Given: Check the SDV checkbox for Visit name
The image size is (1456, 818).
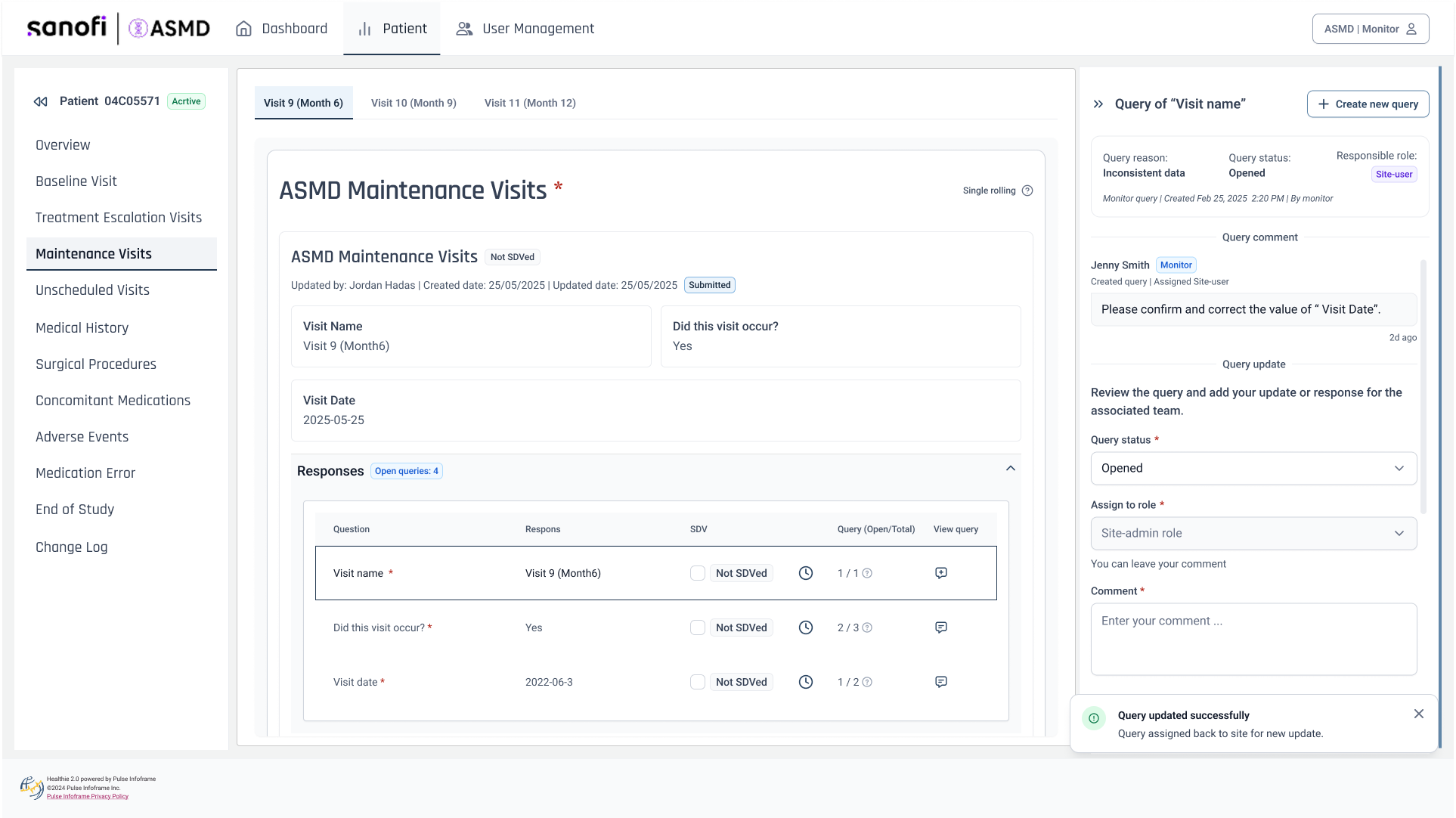Looking at the screenshot, I should point(698,573).
